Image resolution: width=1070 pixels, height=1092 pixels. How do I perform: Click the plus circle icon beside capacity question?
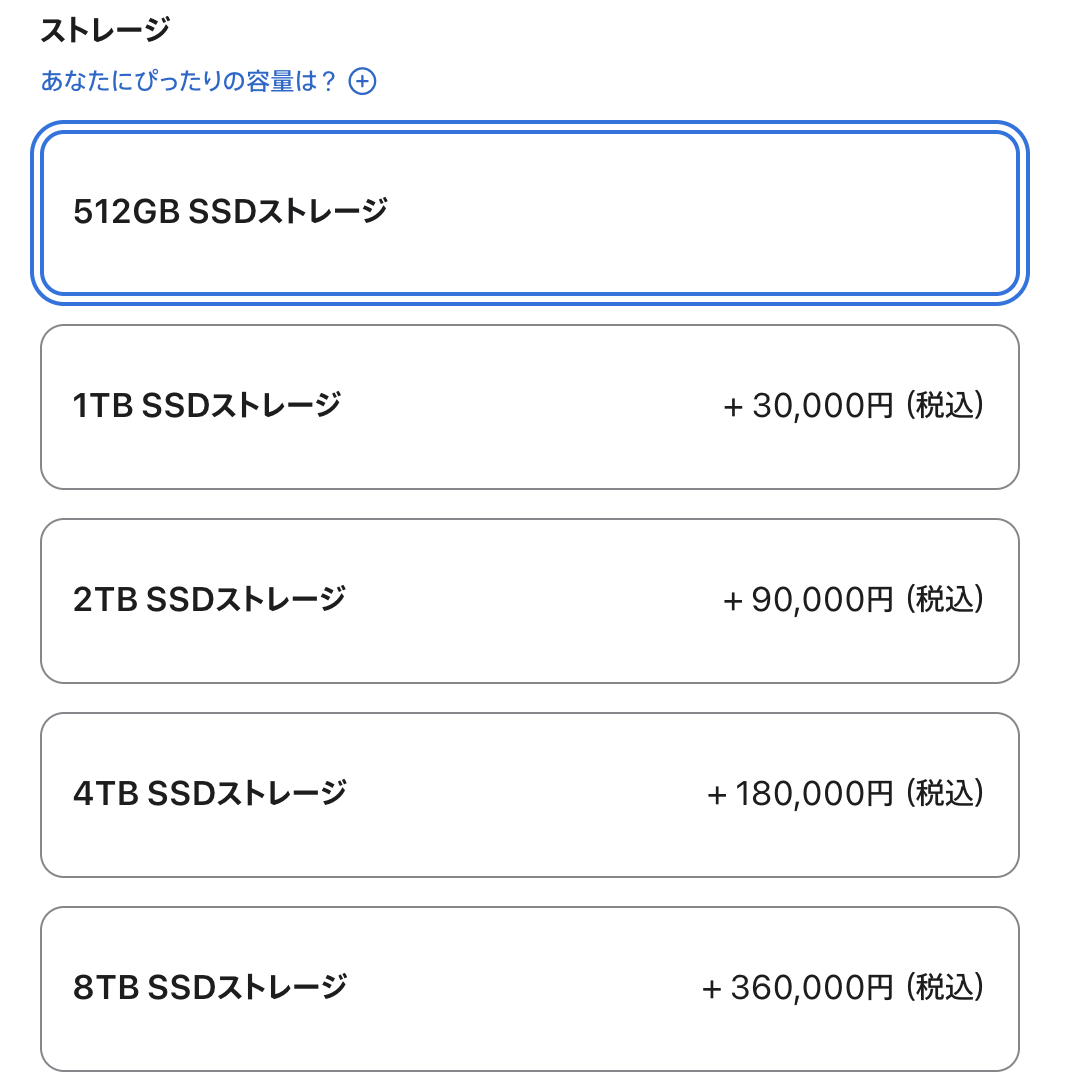362,81
